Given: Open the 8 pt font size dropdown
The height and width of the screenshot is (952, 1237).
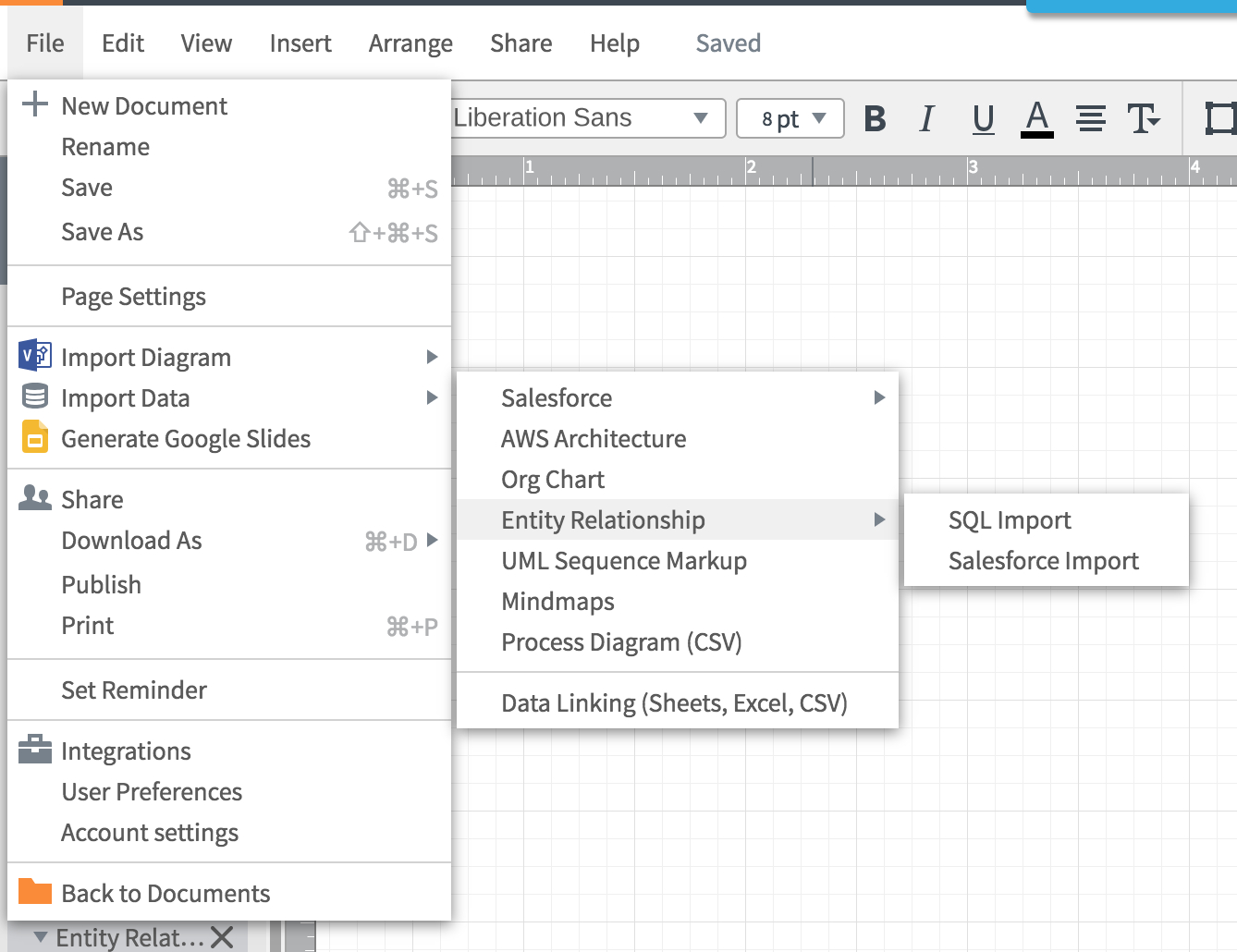Looking at the screenshot, I should (790, 118).
